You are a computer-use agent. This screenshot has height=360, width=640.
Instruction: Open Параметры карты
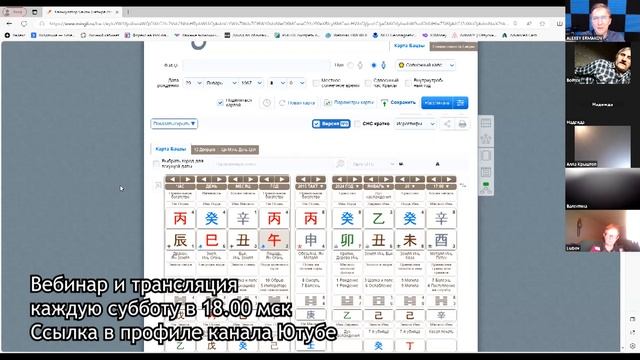pyautogui.click(x=349, y=103)
